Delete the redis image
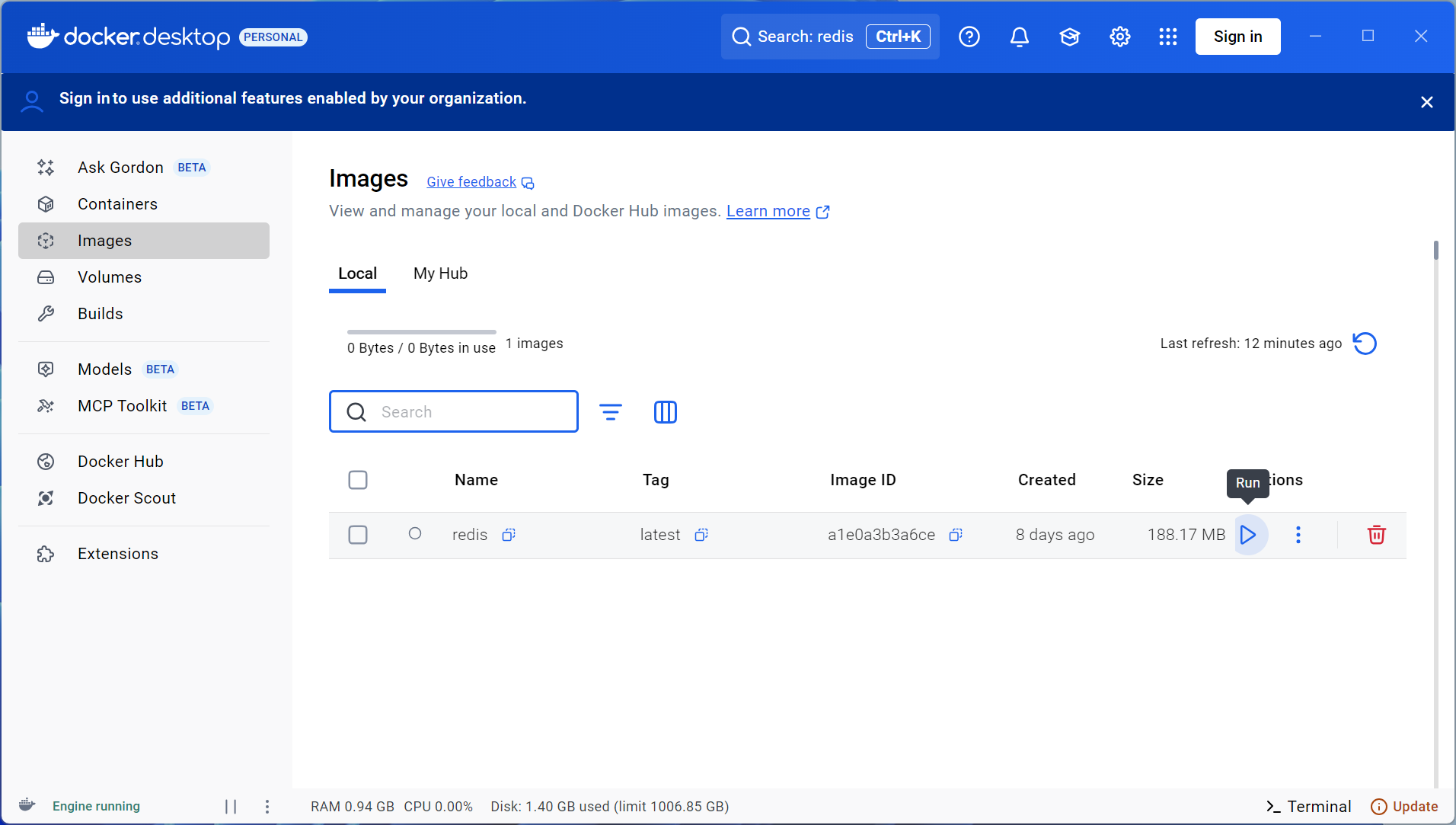The image size is (1456, 825). point(1377,535)
